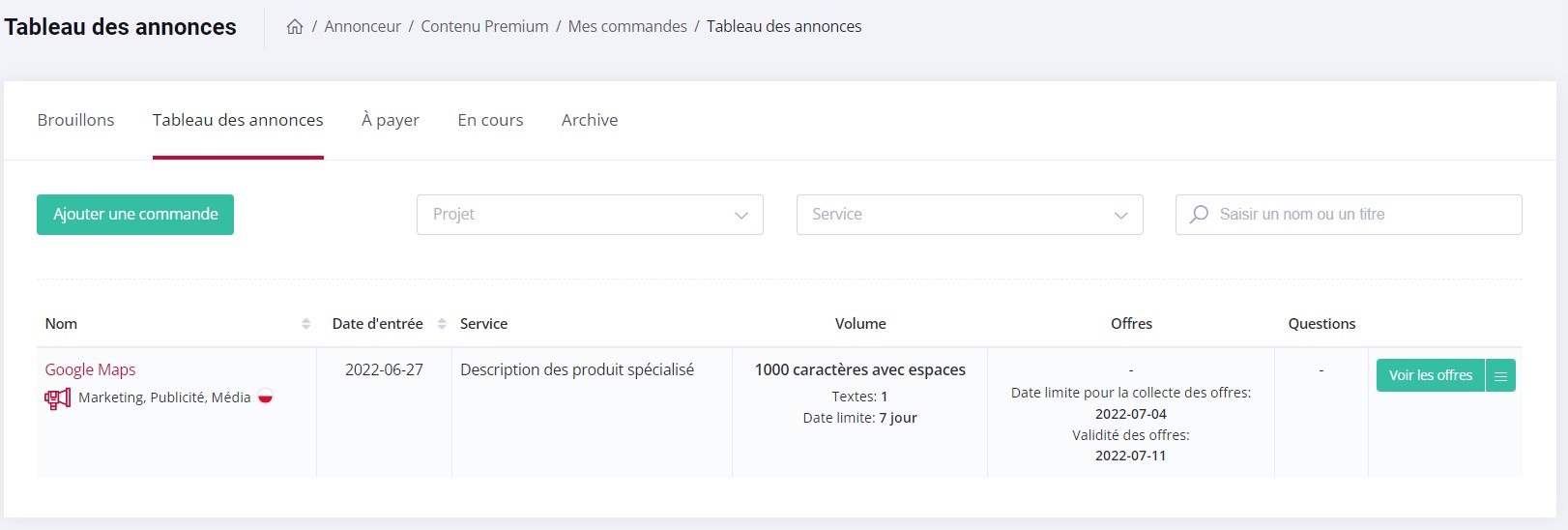1568x530 pixels.
Task: Click 1000 caractères avec espaces text
Action: click(860, 369)
